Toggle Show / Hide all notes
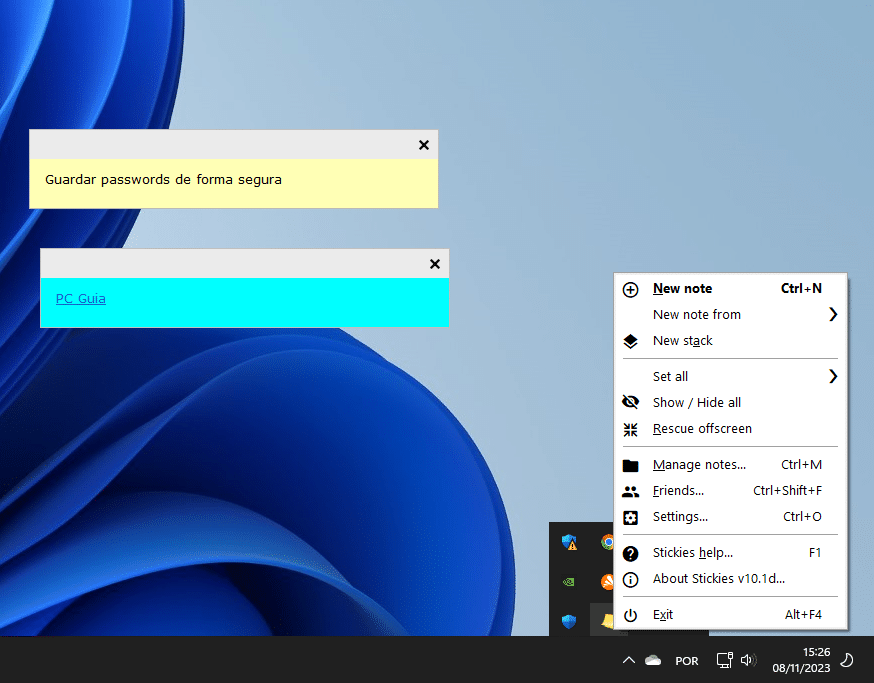This screenshot has width=874, height=683. [696, 403]
